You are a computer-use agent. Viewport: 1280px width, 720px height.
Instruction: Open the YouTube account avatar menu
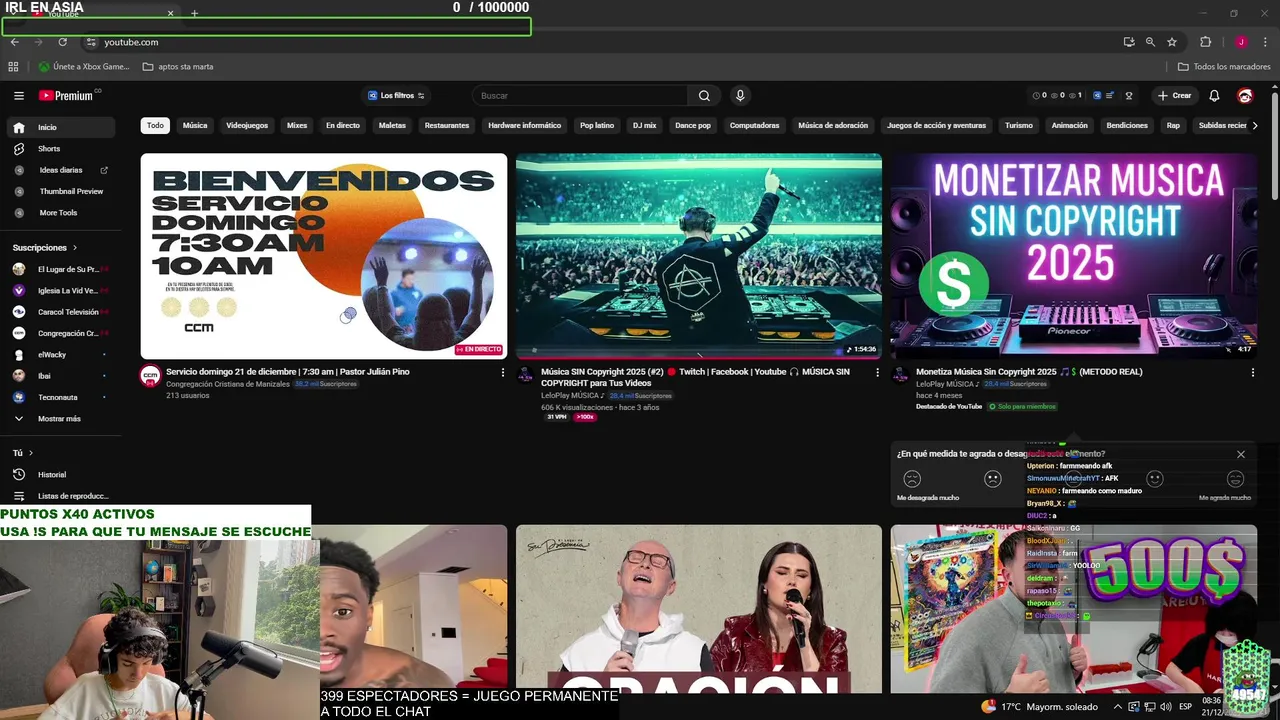tap(1245, 96)
